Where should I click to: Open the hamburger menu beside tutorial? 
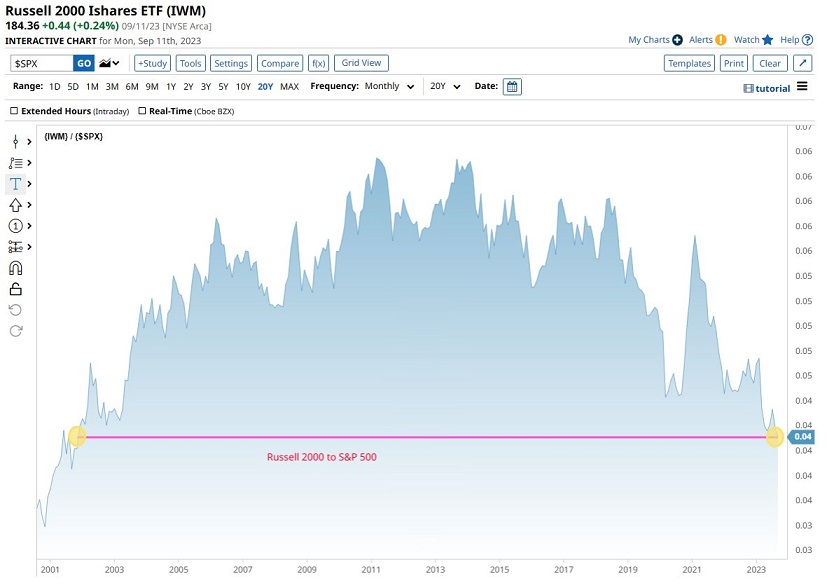pos(802,87)
